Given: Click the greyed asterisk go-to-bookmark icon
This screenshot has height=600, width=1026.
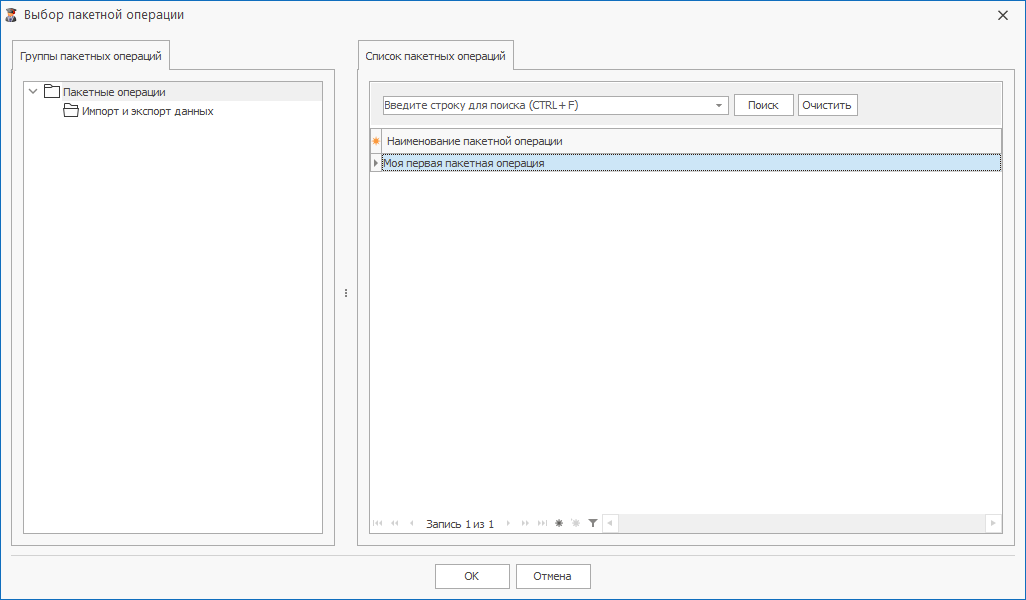Looking at the screenshot, I should coord(576,523).
